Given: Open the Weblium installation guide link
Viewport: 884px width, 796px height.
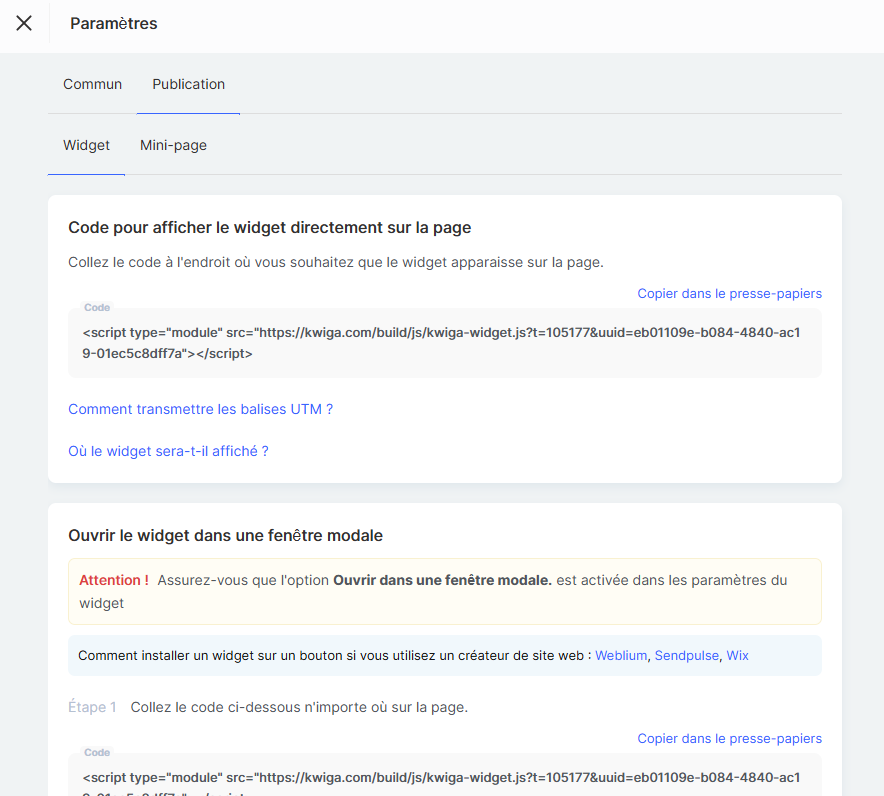Looking at the screenshot, I should [x=621, y=656].
